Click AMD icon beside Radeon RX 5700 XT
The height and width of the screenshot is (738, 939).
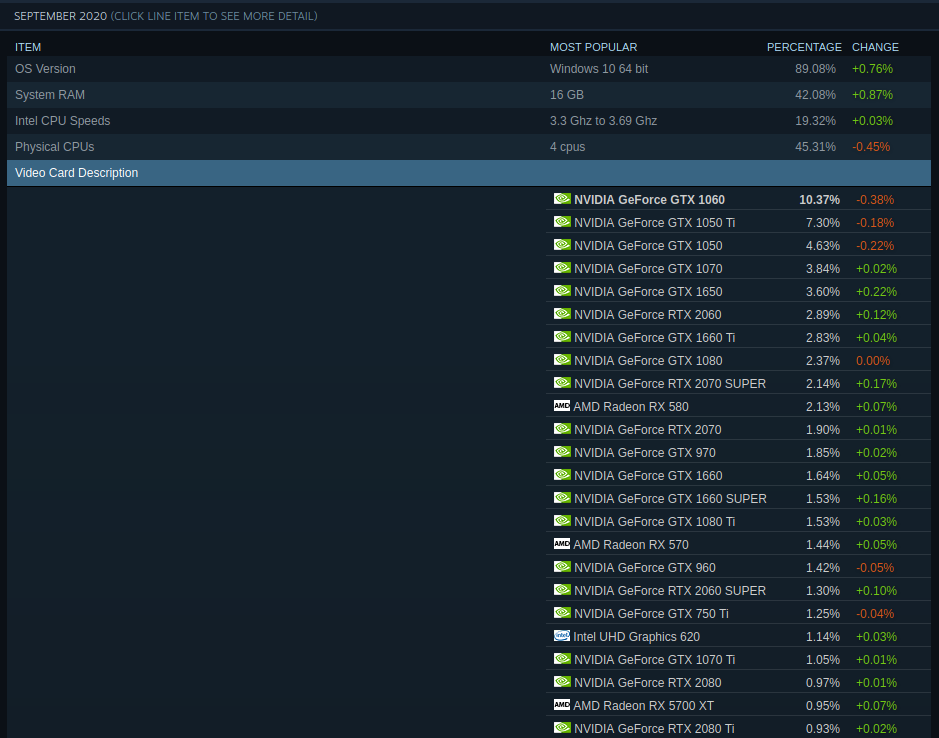pos(562,705)
